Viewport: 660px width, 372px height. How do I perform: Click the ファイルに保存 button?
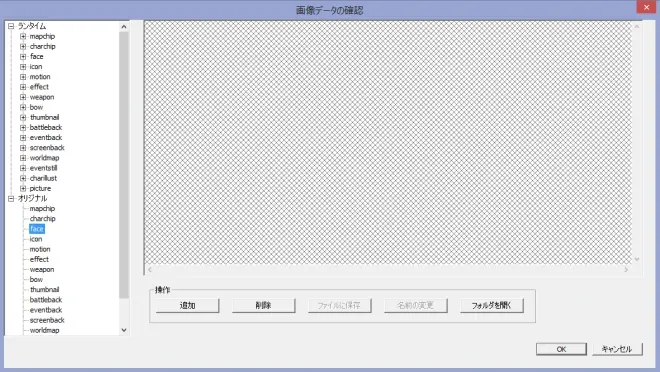click(x=339, y=306)
